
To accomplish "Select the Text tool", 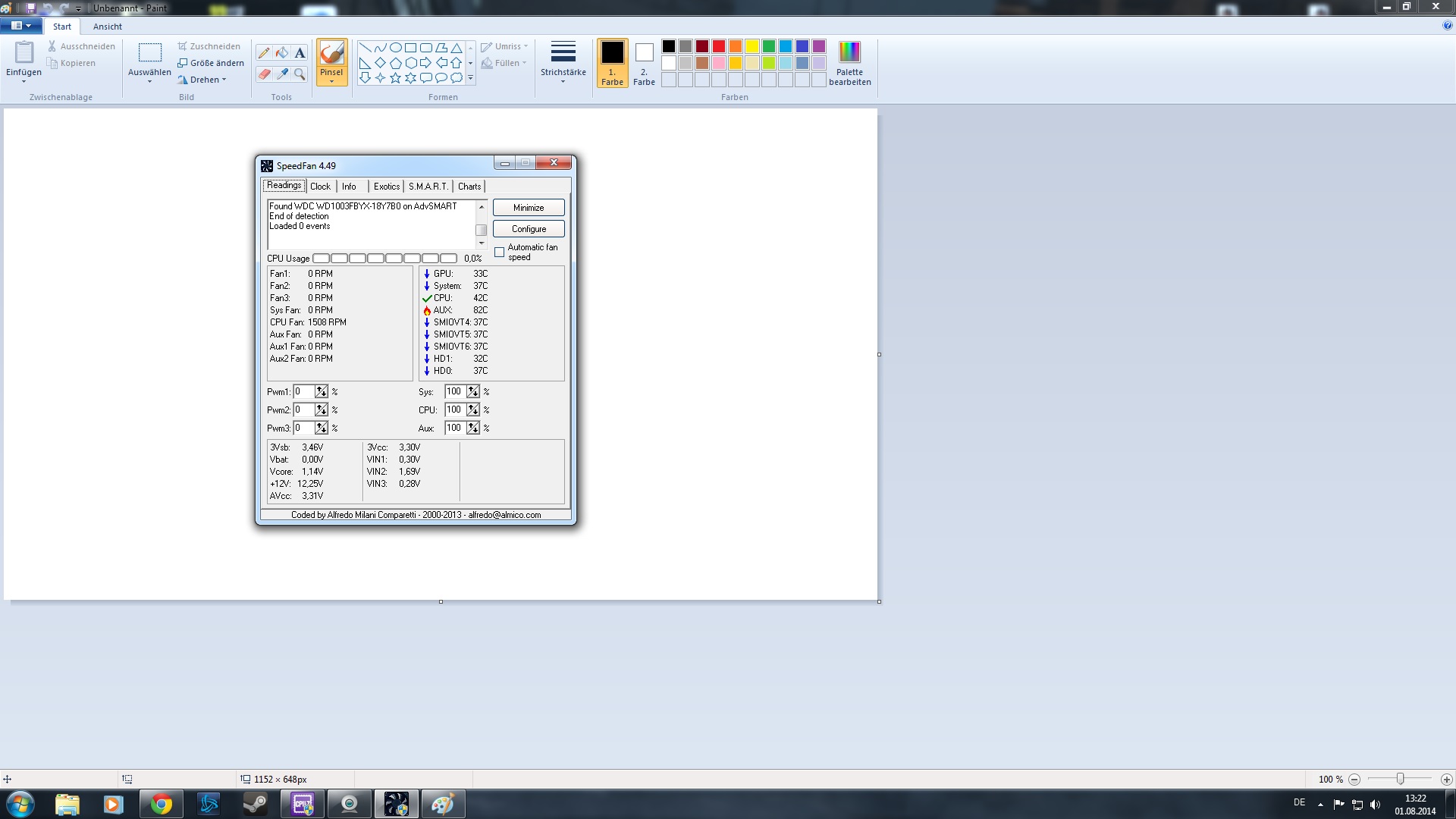I will tap(300, 53).
